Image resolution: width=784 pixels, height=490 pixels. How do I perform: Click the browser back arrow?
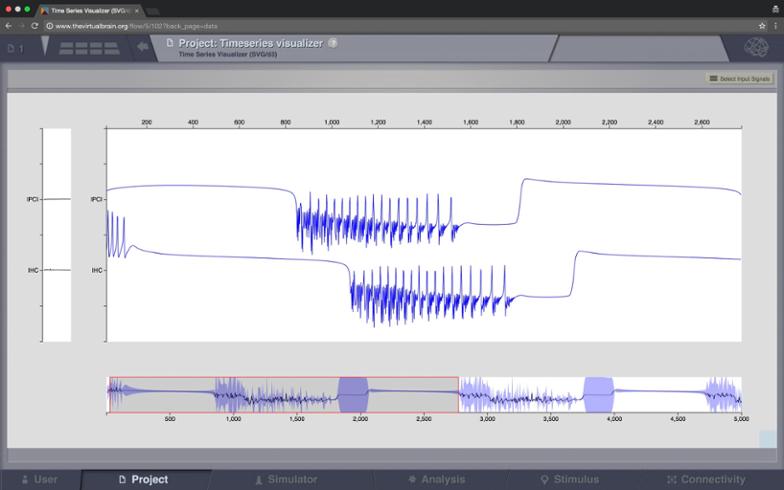(9, 24)
